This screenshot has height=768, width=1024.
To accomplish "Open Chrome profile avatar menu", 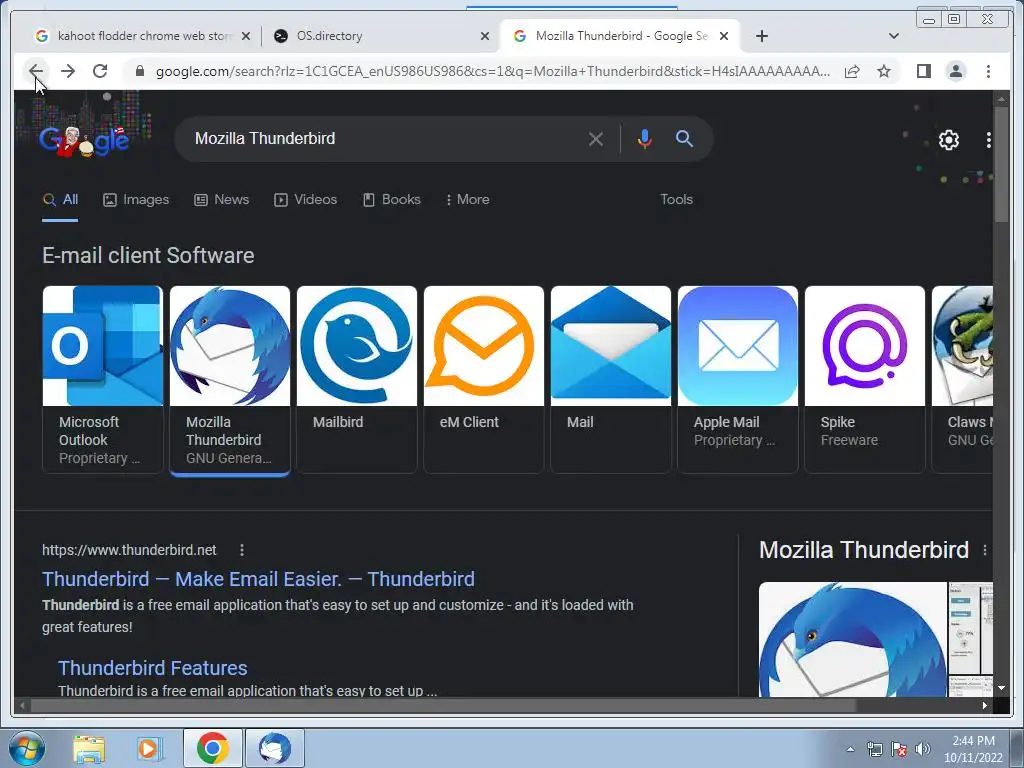I will click(x=955, y=71).
